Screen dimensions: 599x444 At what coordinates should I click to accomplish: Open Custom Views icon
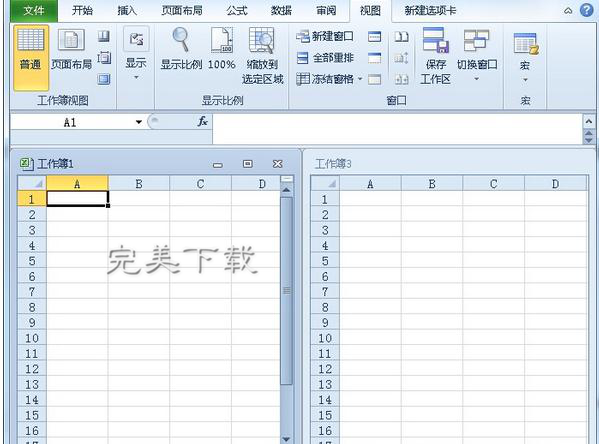coord(104,58)
